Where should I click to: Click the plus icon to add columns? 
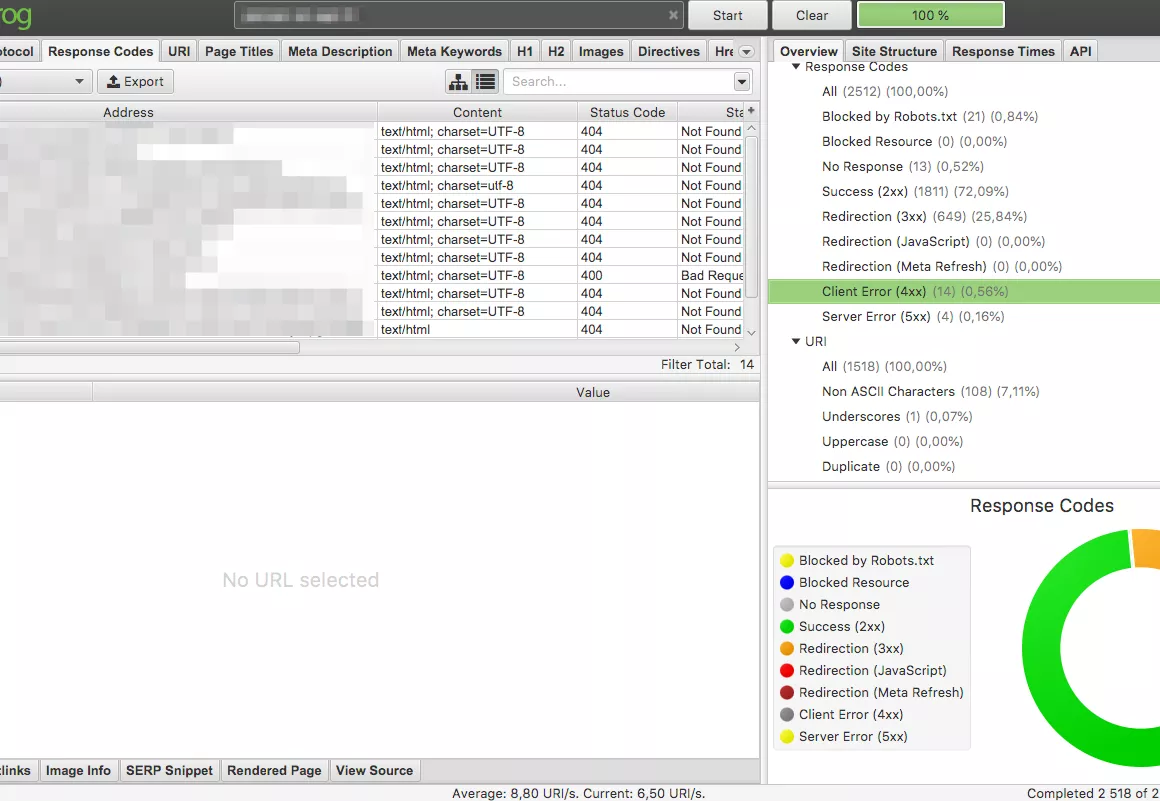tap(751, 111)
